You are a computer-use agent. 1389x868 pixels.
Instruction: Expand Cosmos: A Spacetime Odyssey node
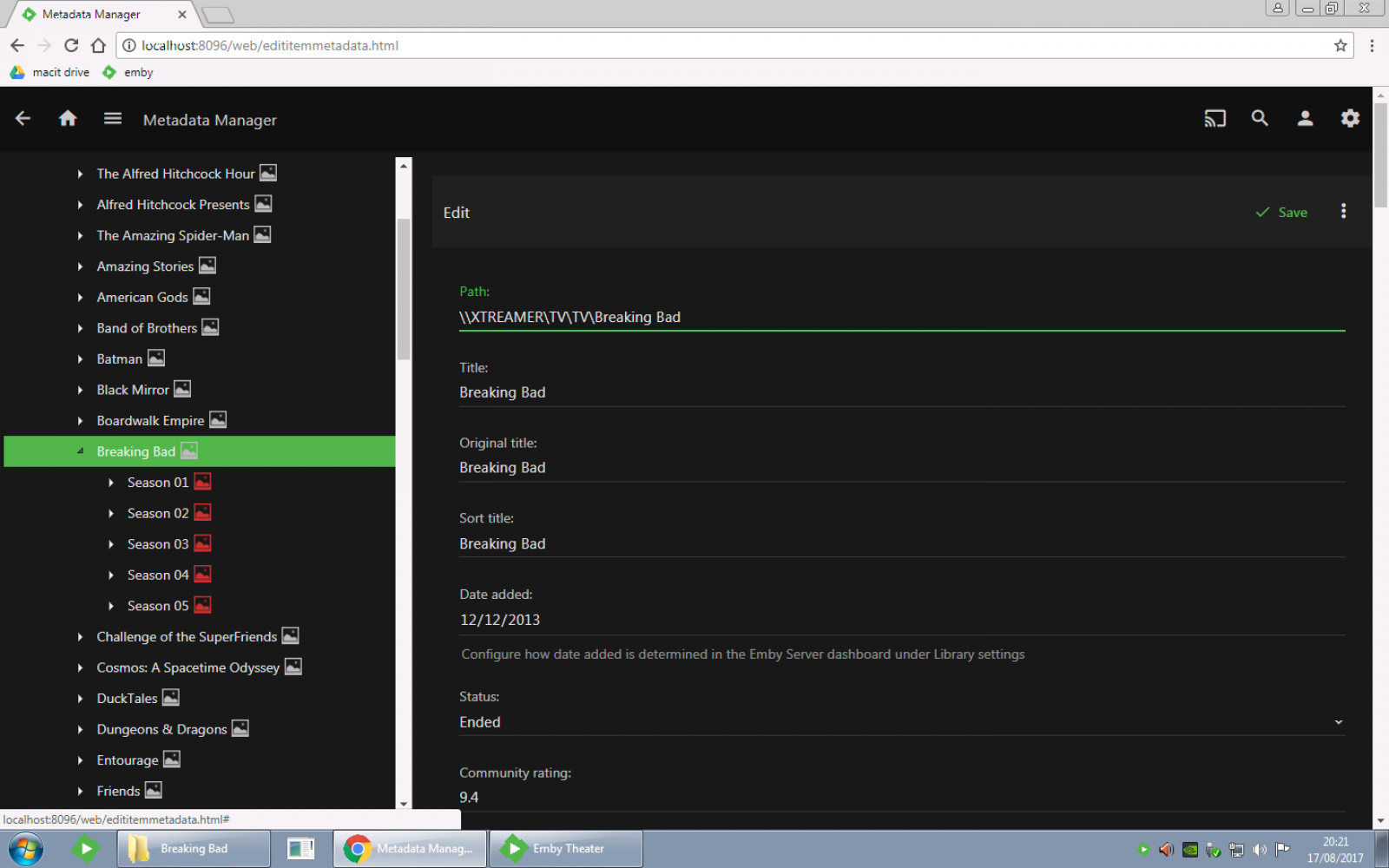[x=80, y=667]
